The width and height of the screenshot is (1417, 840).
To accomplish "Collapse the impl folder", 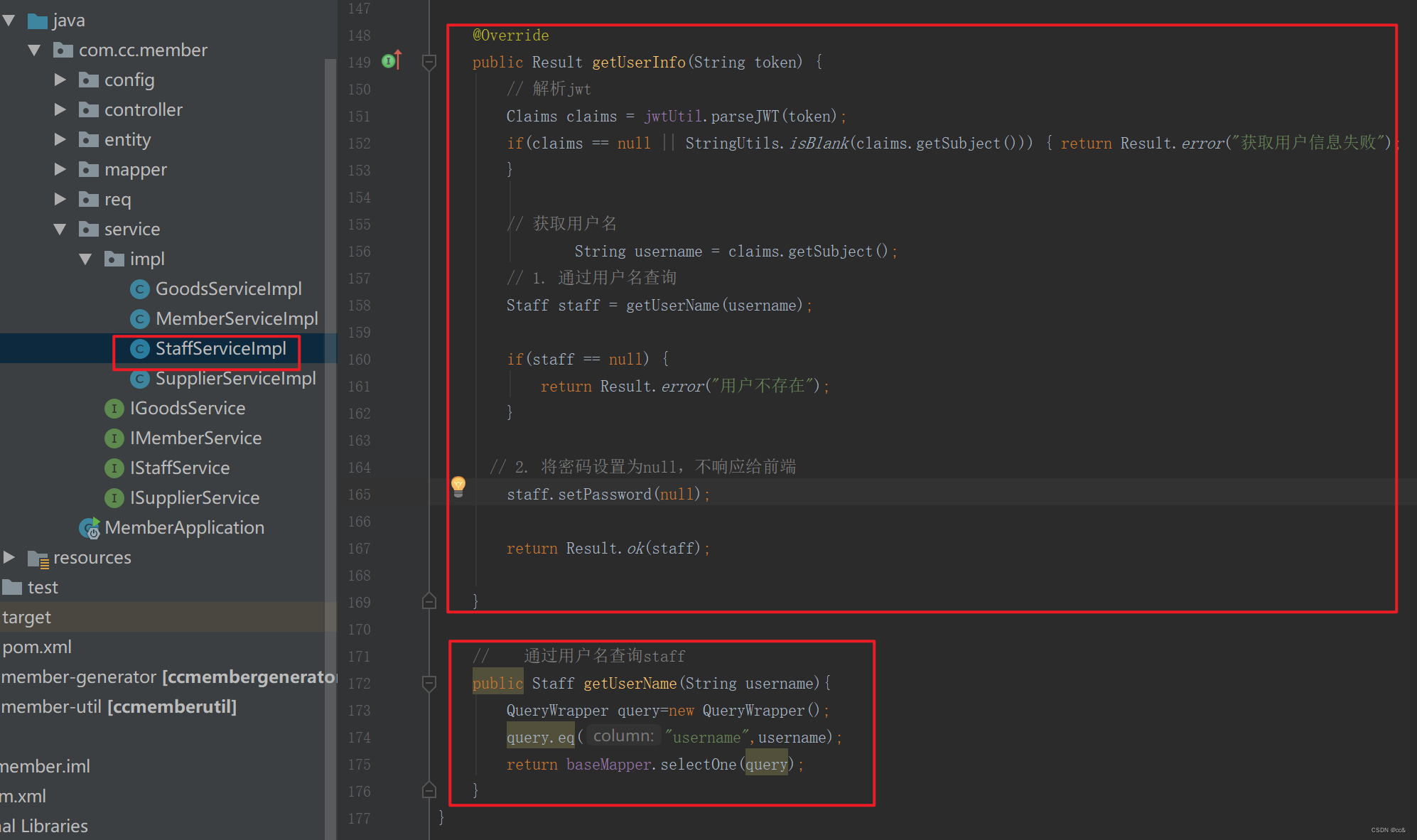I will 86,259.
